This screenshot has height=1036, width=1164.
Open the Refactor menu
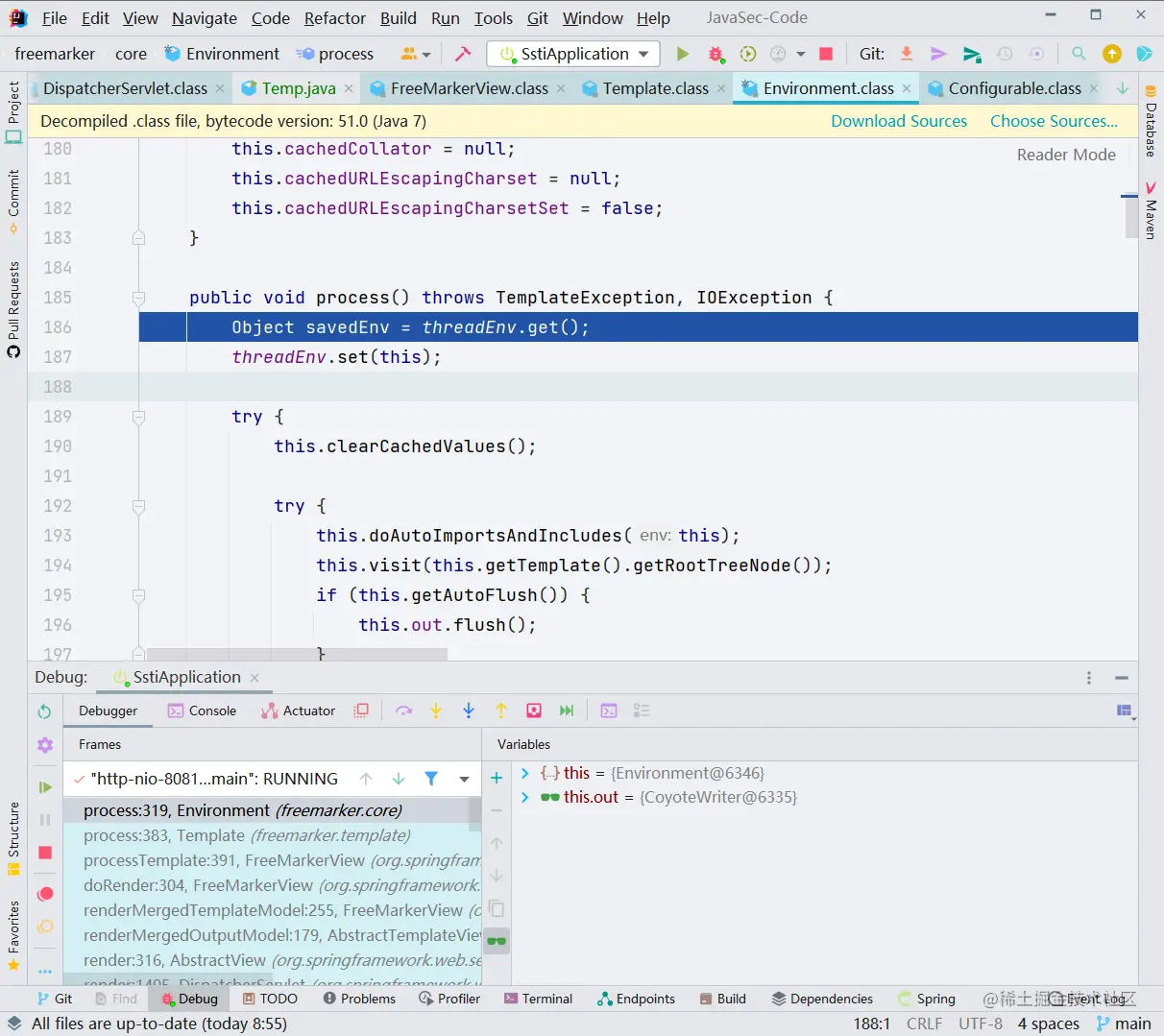(x=335, y=18)
